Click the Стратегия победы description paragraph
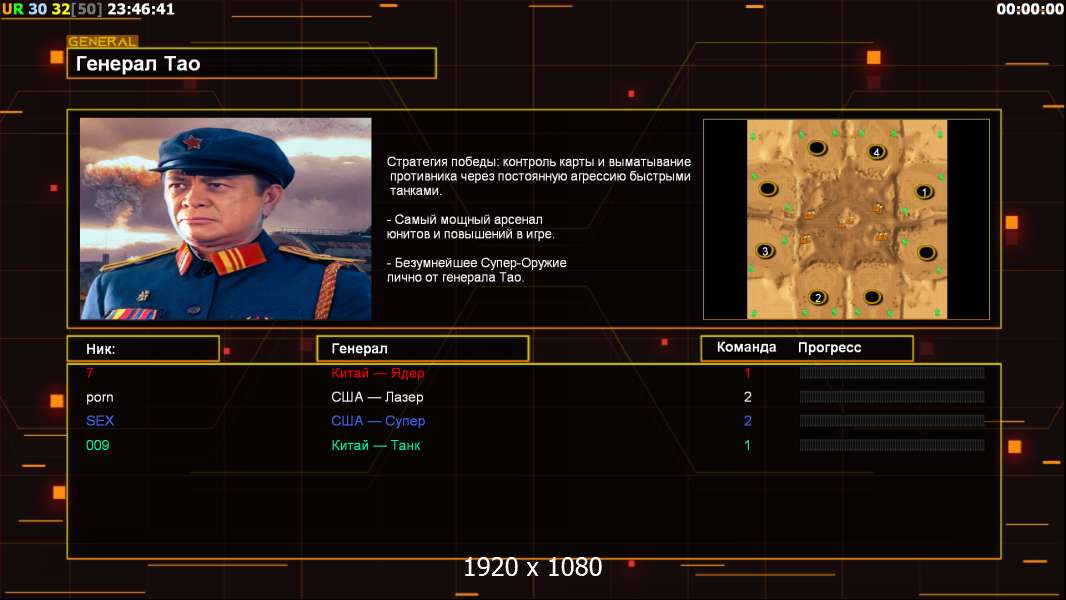The width and height of the screenshot is (1066, 600). pos(538,176)
